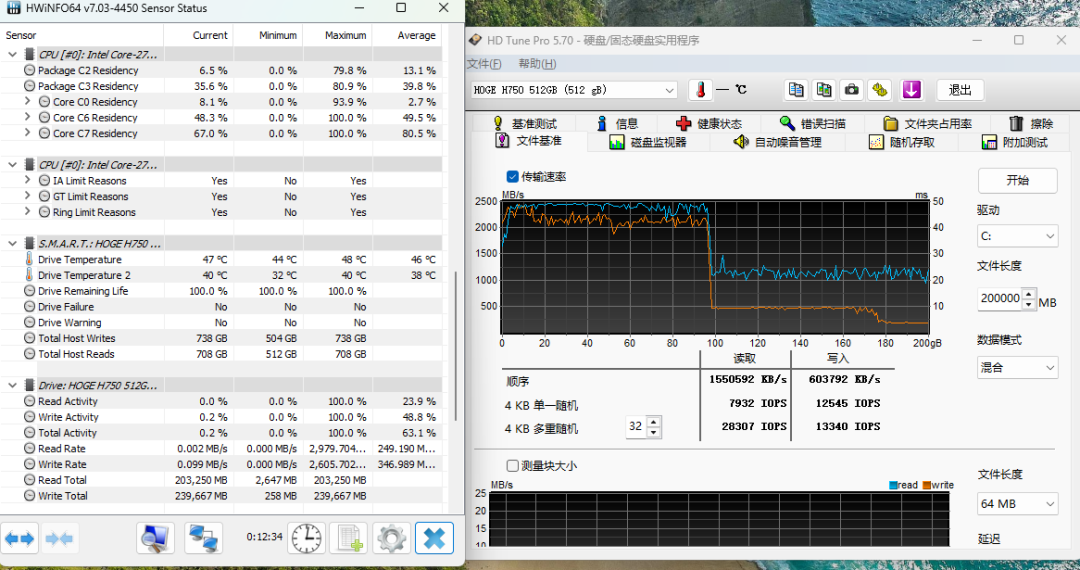Click HWiNFO log file add icon

click(349, 538)
